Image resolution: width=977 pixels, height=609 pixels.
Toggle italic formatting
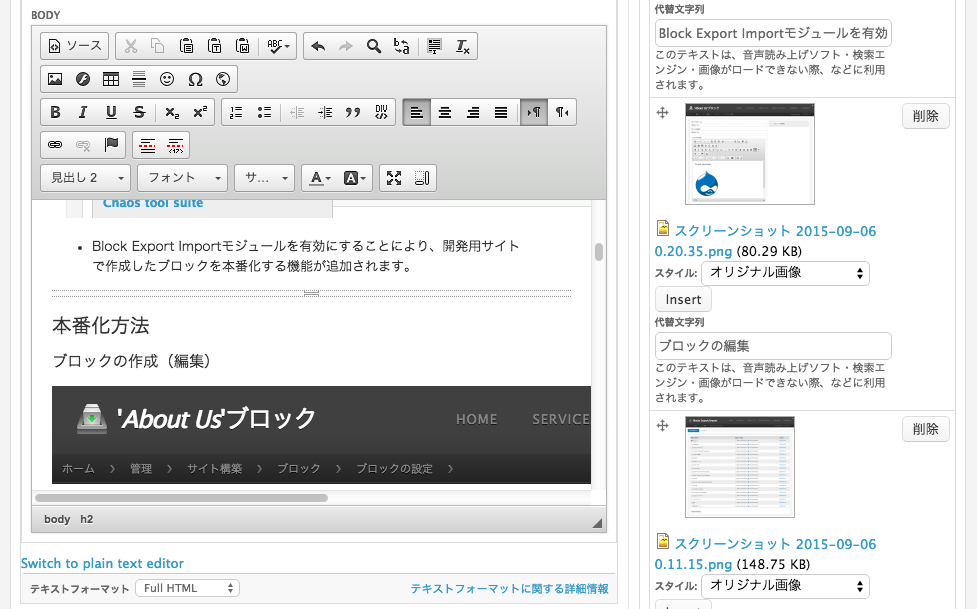(83, 112)
